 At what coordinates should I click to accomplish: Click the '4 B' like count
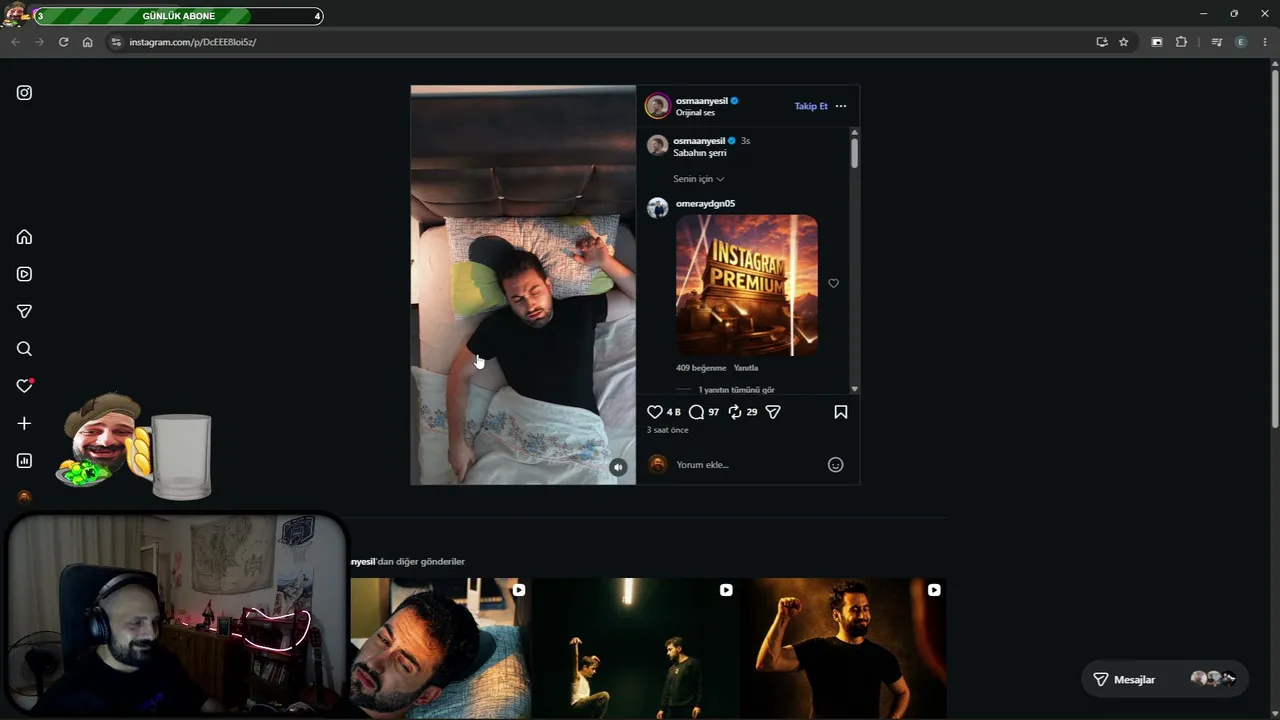[673, 412]
